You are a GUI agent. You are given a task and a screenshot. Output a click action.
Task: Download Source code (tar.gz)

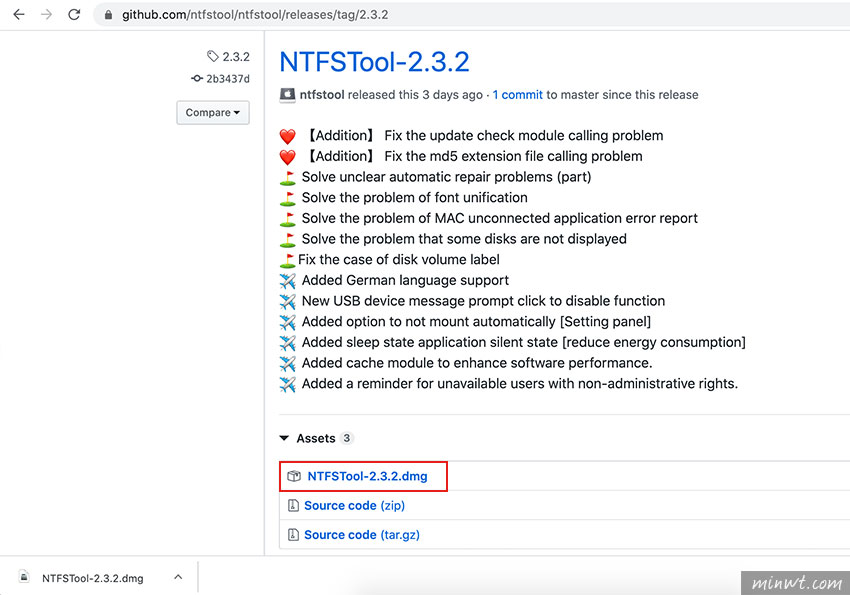pyautogui.click(x=362, y=535)
